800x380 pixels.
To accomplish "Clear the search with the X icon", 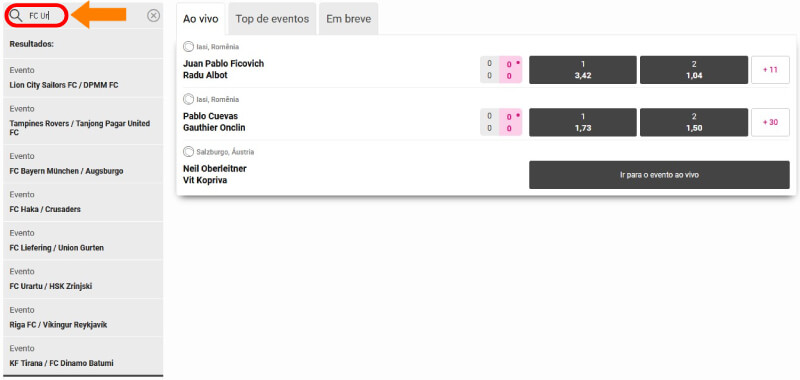I will pyautogui.click(x=154, y=16).
